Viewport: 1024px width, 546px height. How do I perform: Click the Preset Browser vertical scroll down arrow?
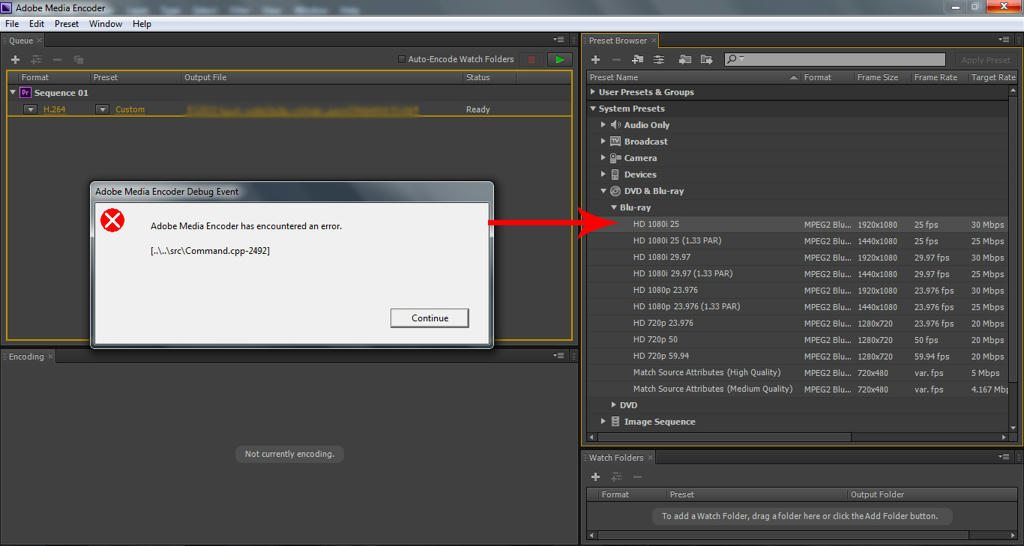tap(1013, 428)
